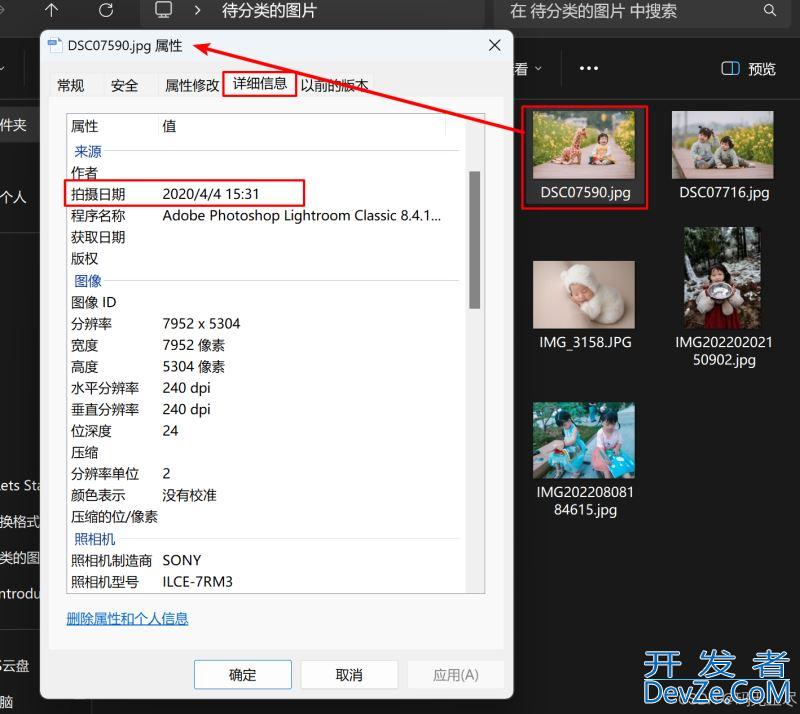The width and height of the screenshot is (800, 714).
Task: Select the 详细信息 tab
Action: pyautogui.click(x=260, y=84)
